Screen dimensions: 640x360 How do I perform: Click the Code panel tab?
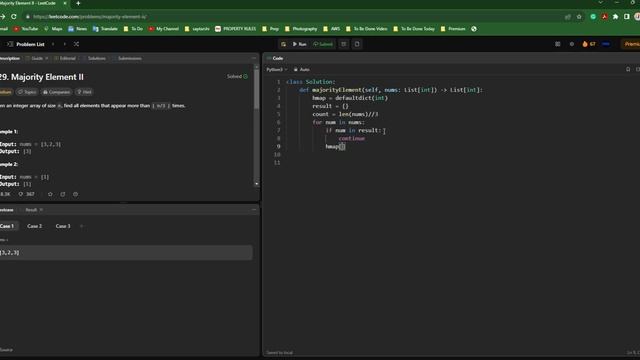click(x=275, y=58)
